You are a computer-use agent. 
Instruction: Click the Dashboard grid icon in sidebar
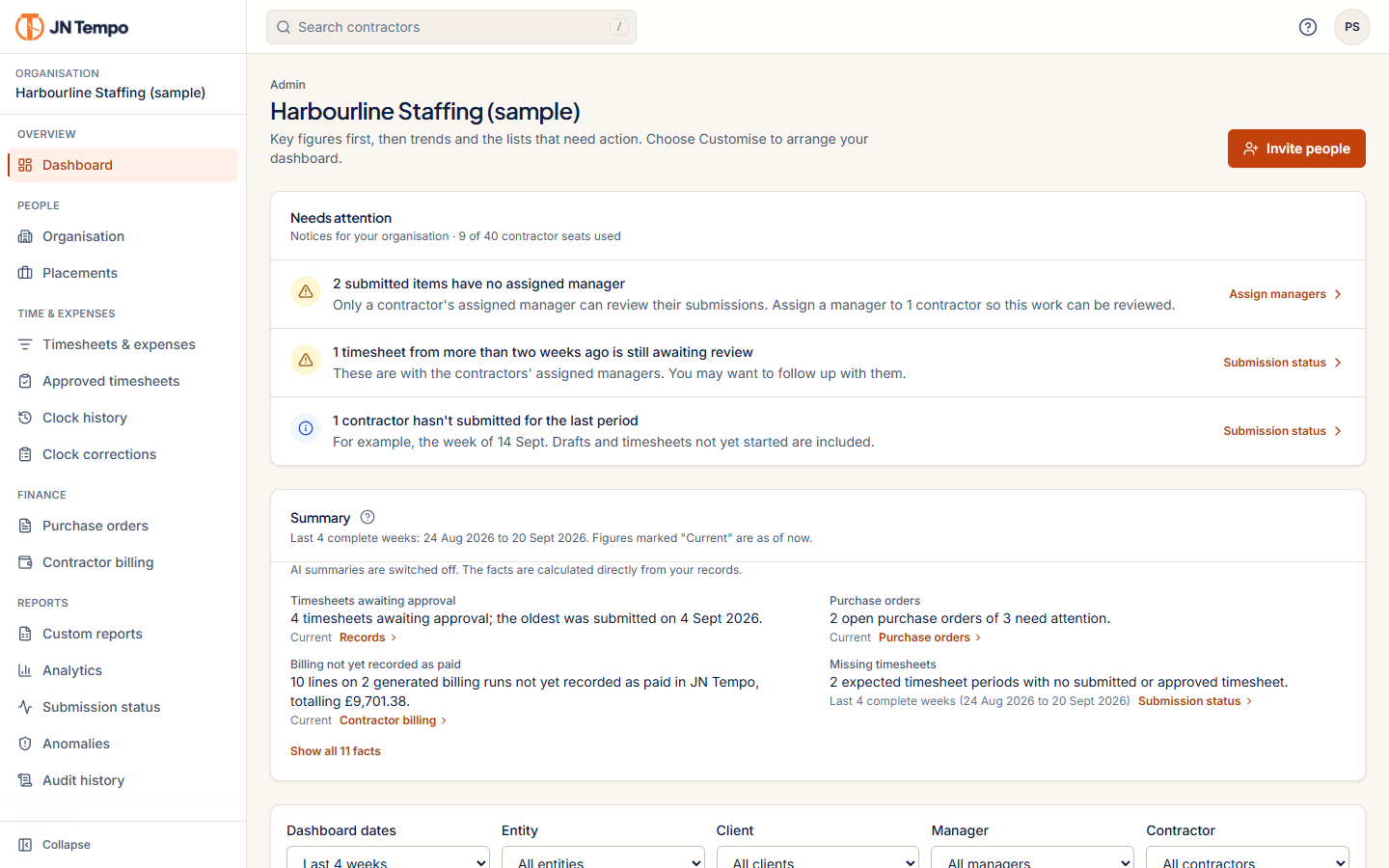[25, 165]
